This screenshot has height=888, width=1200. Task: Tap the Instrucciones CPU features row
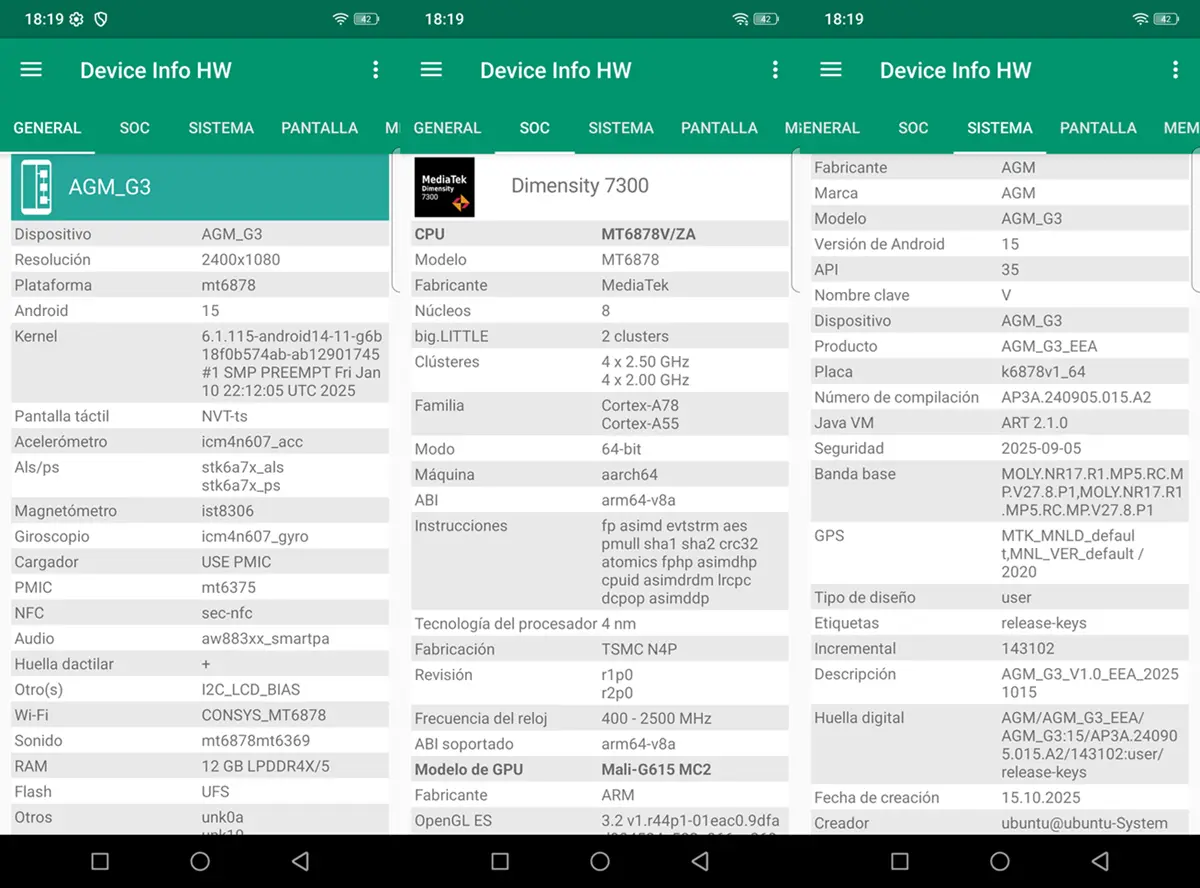pos(600,562)
